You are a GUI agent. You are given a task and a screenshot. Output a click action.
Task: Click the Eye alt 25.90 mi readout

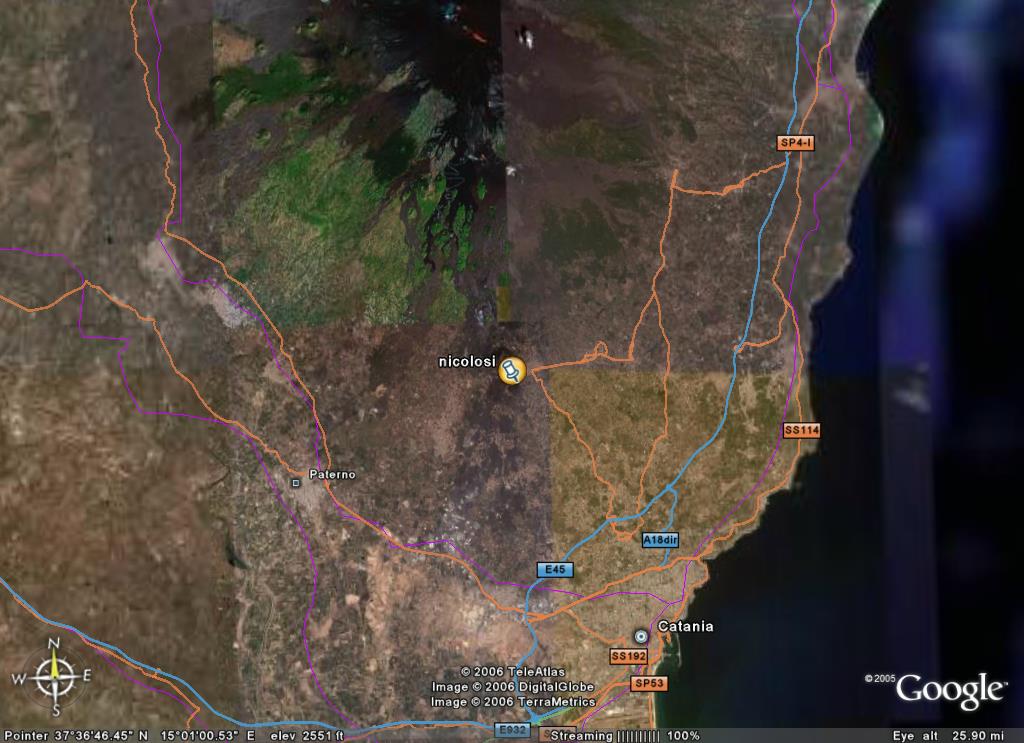tap(948, 736)
